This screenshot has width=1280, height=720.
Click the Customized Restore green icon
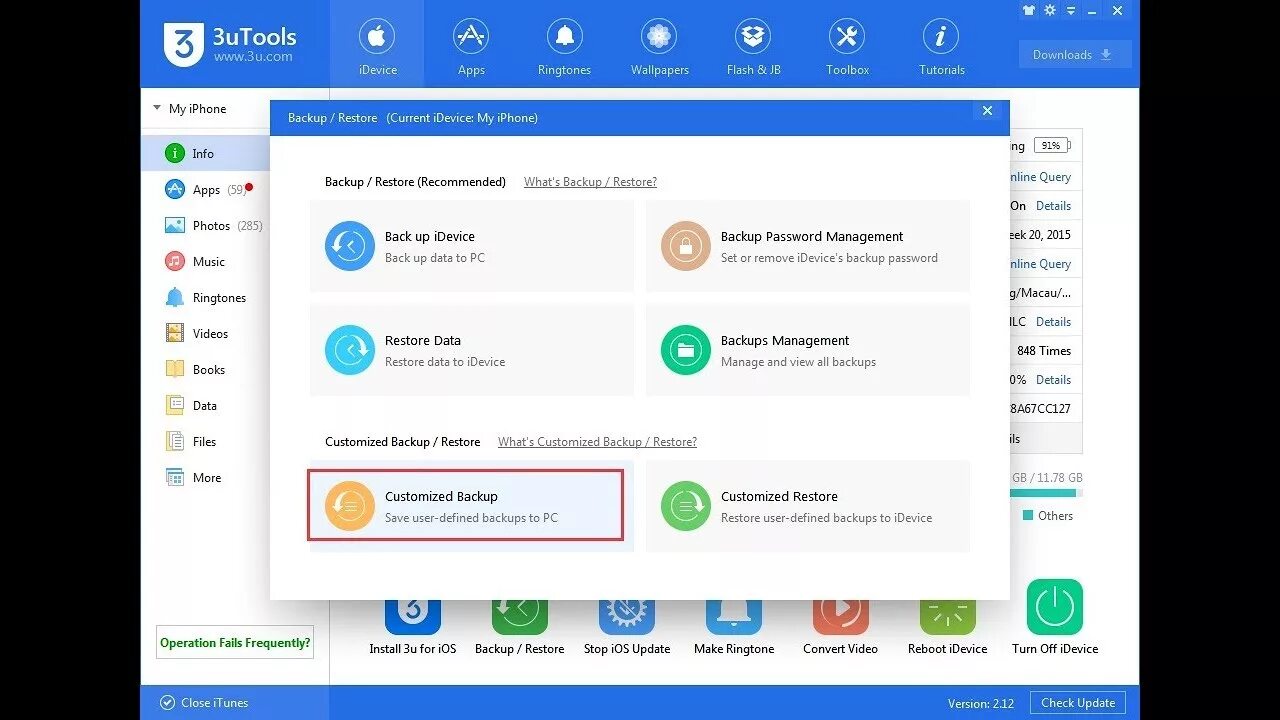click(686, 506)
